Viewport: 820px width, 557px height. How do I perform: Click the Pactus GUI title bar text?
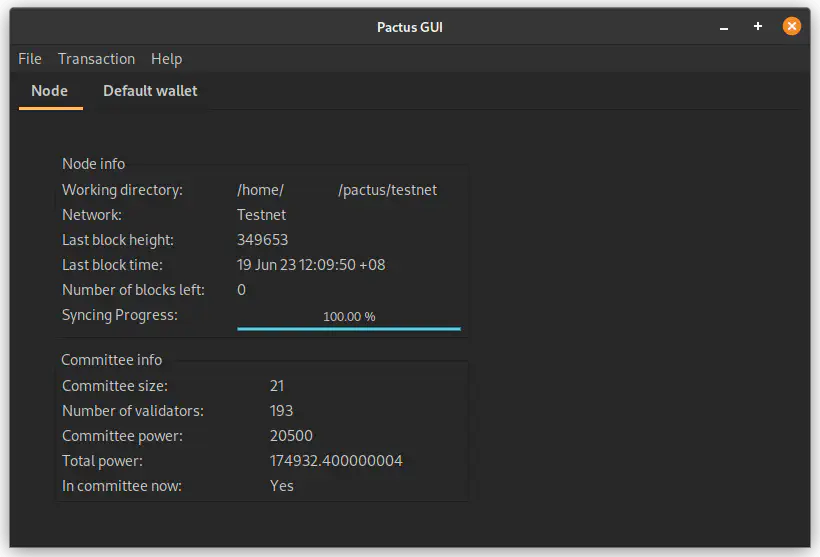pos(410,27)
